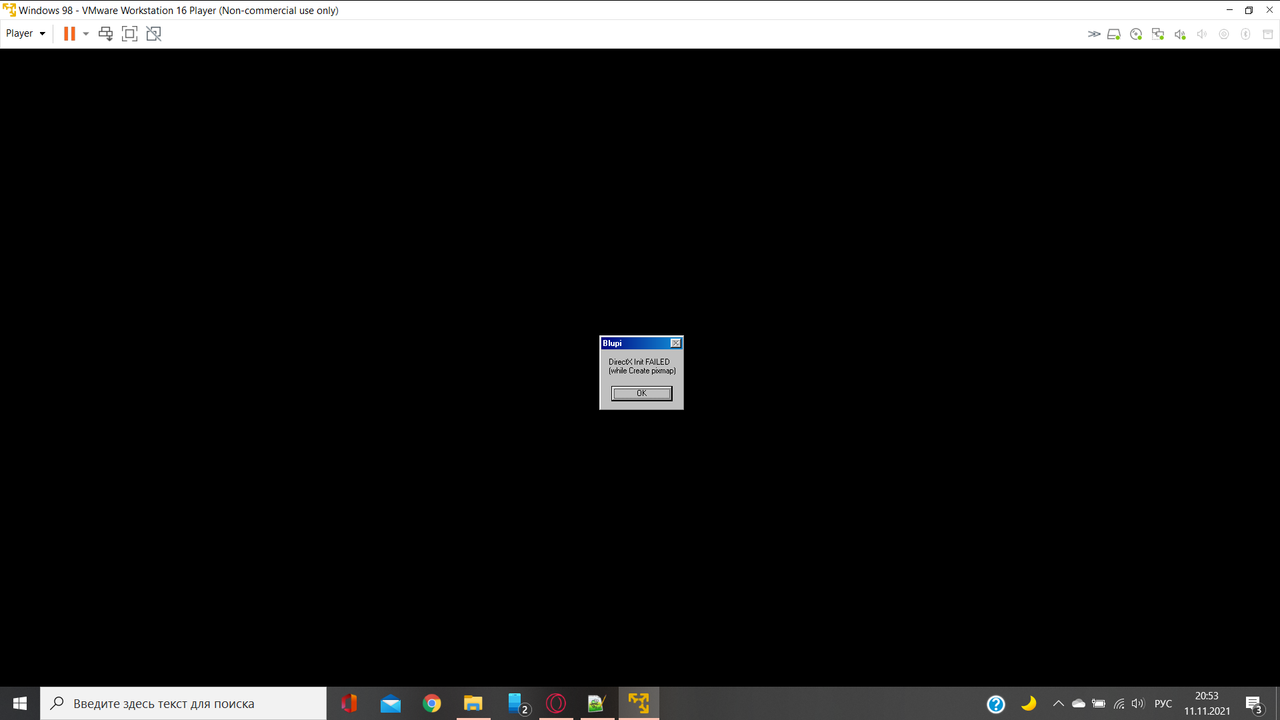The image size is (1280, 720).
Task: Click OK in the Blupi error dialog
Action: [x=641, y=393]
